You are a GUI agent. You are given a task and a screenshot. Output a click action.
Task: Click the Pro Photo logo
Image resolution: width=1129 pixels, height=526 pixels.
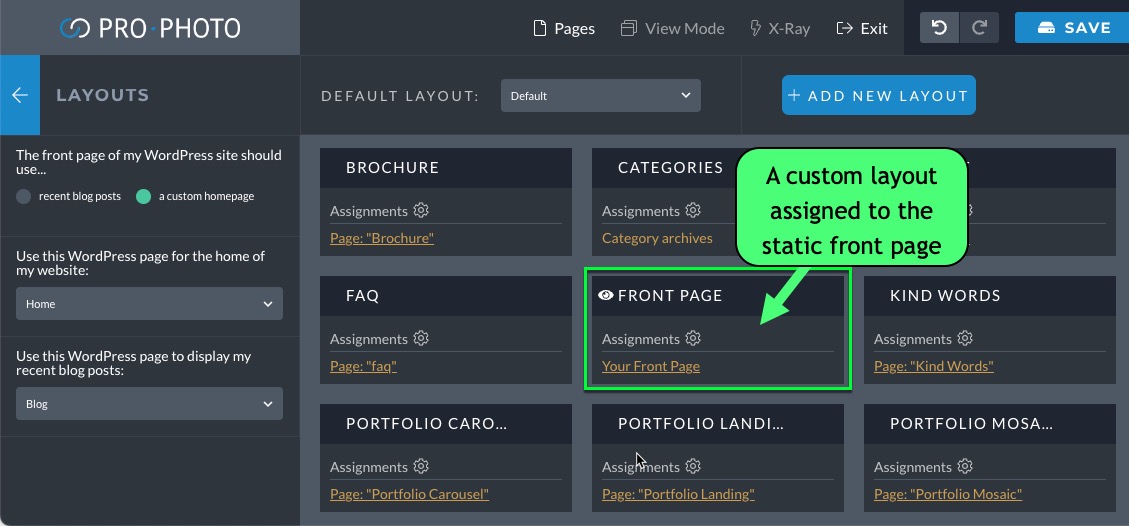click(150, 28)
